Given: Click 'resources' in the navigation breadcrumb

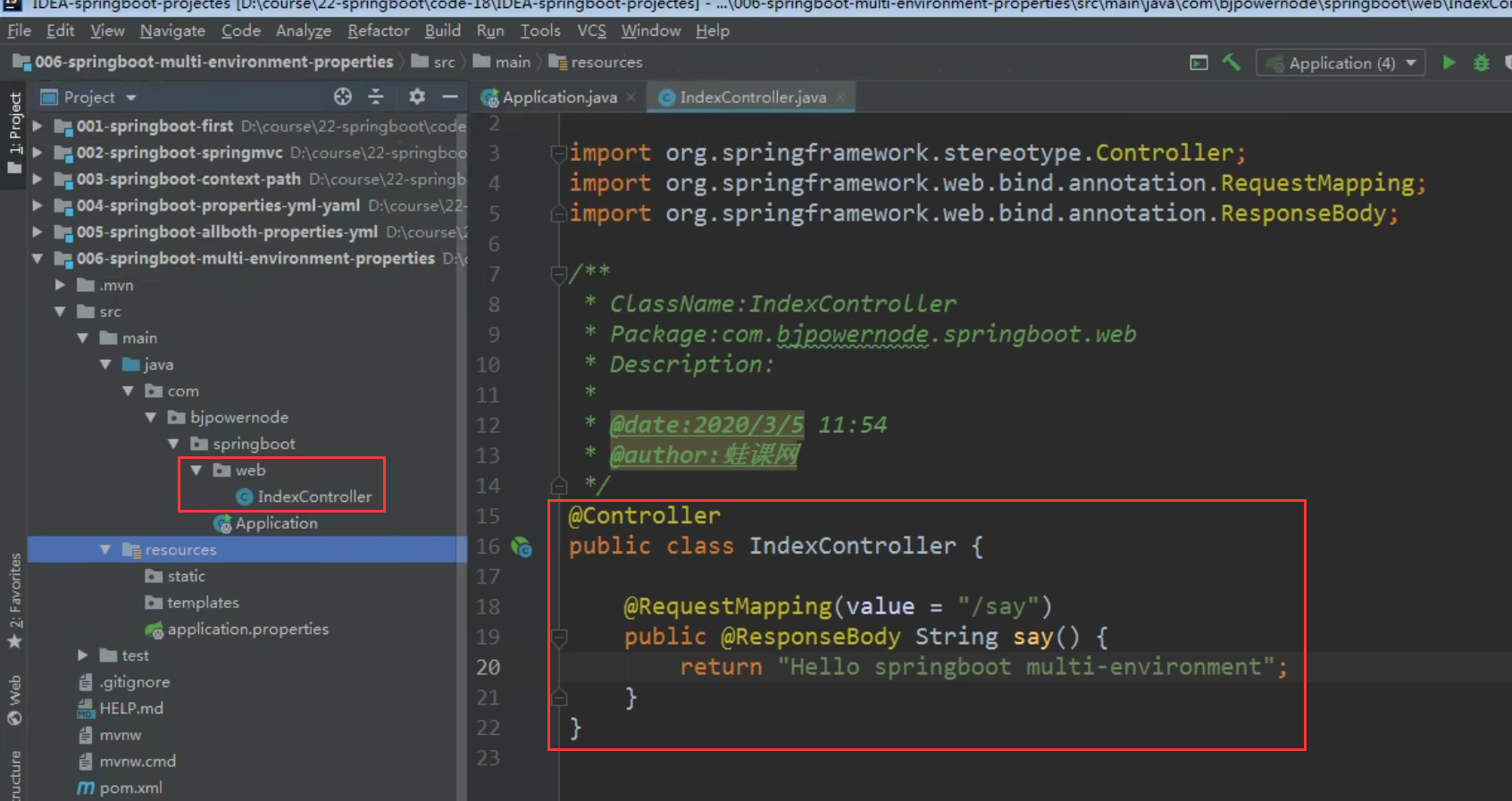Looking at the screenshot, I should pyautogui.click(x=606, y=62).
